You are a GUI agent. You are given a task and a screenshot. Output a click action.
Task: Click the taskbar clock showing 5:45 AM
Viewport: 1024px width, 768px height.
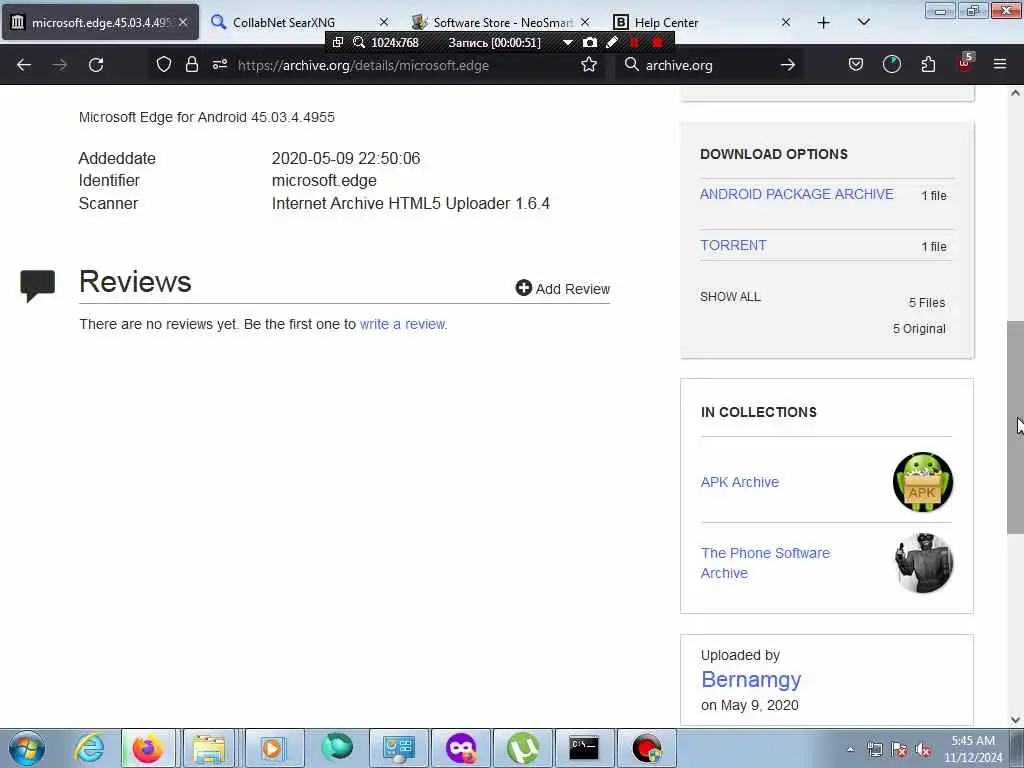pyautogui.click(x=973, y=749)
